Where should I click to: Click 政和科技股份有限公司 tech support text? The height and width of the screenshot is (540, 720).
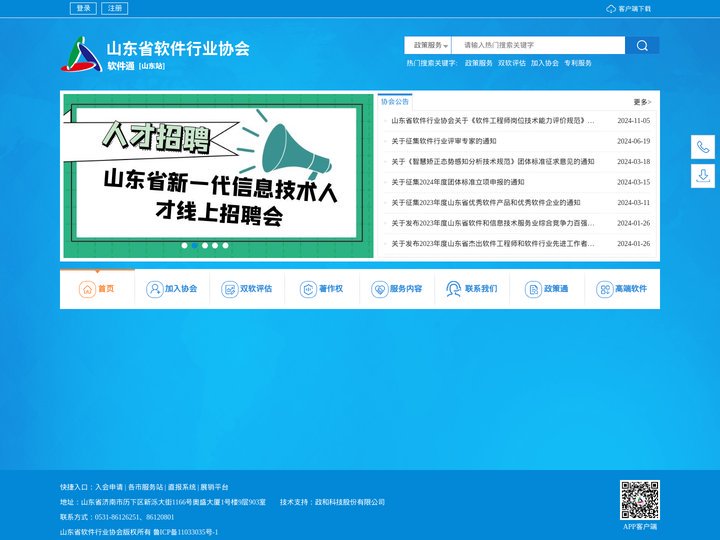click(350, 502)
